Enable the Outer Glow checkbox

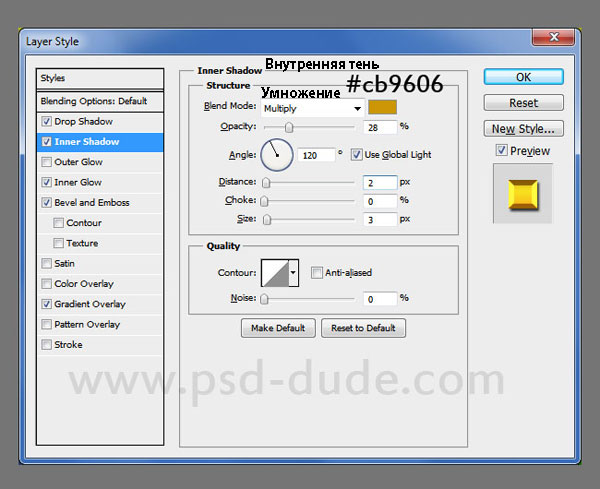[x=46, y=162]
